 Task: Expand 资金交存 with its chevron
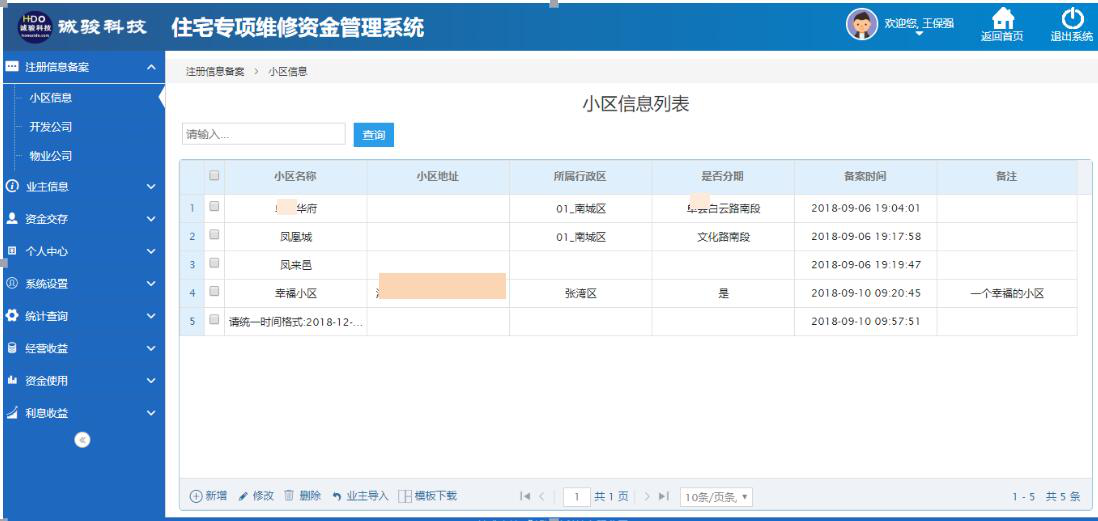[x=151, y=218]
